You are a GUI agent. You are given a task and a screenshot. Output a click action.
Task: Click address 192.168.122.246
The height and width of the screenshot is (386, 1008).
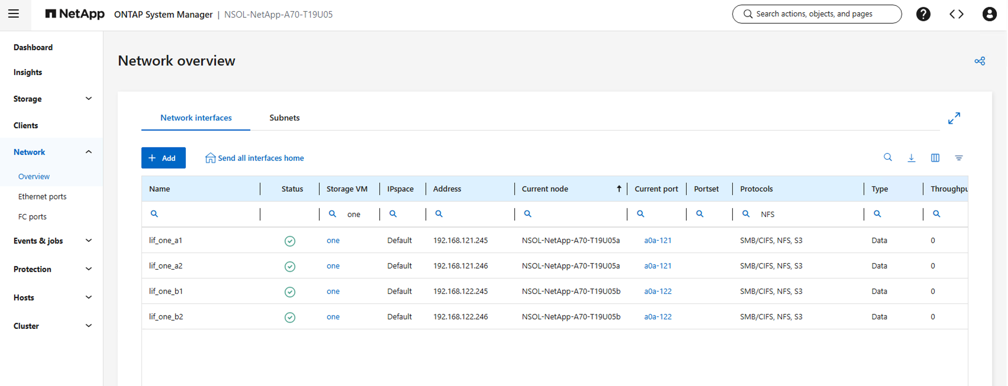[x=461, y=317]
